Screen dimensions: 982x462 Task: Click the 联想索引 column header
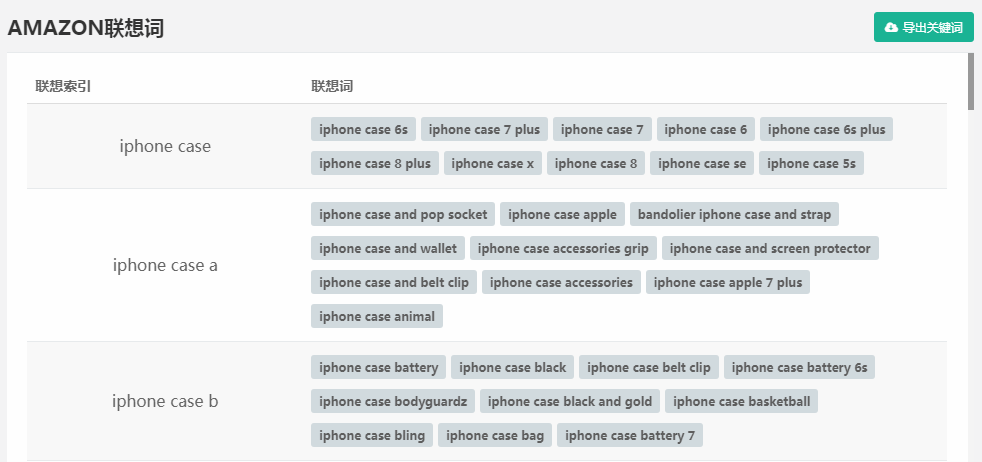pyautogui.click(x=63, y=86)
